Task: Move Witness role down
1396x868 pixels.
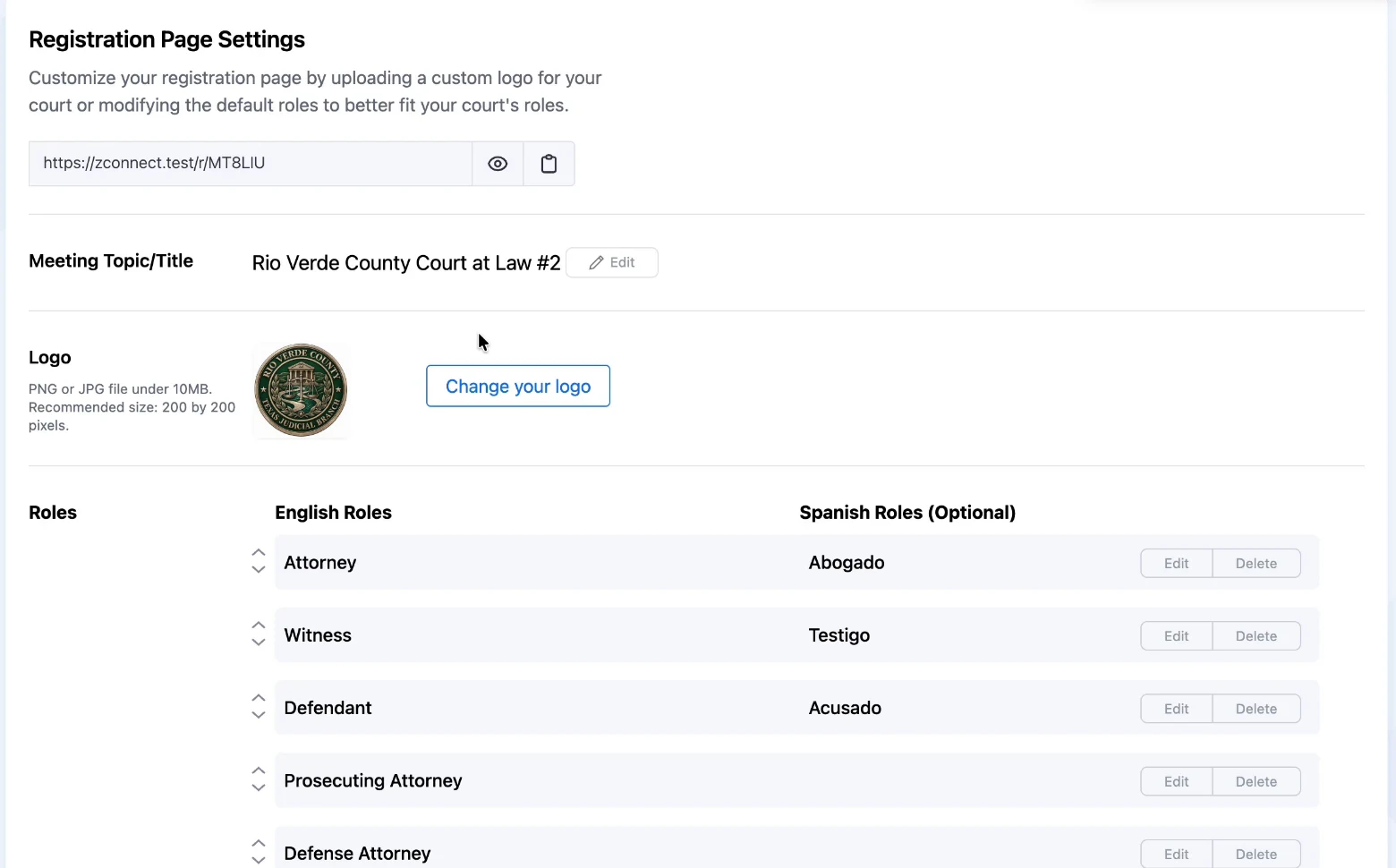Action: pyautogui.click(x=259, y=642)
